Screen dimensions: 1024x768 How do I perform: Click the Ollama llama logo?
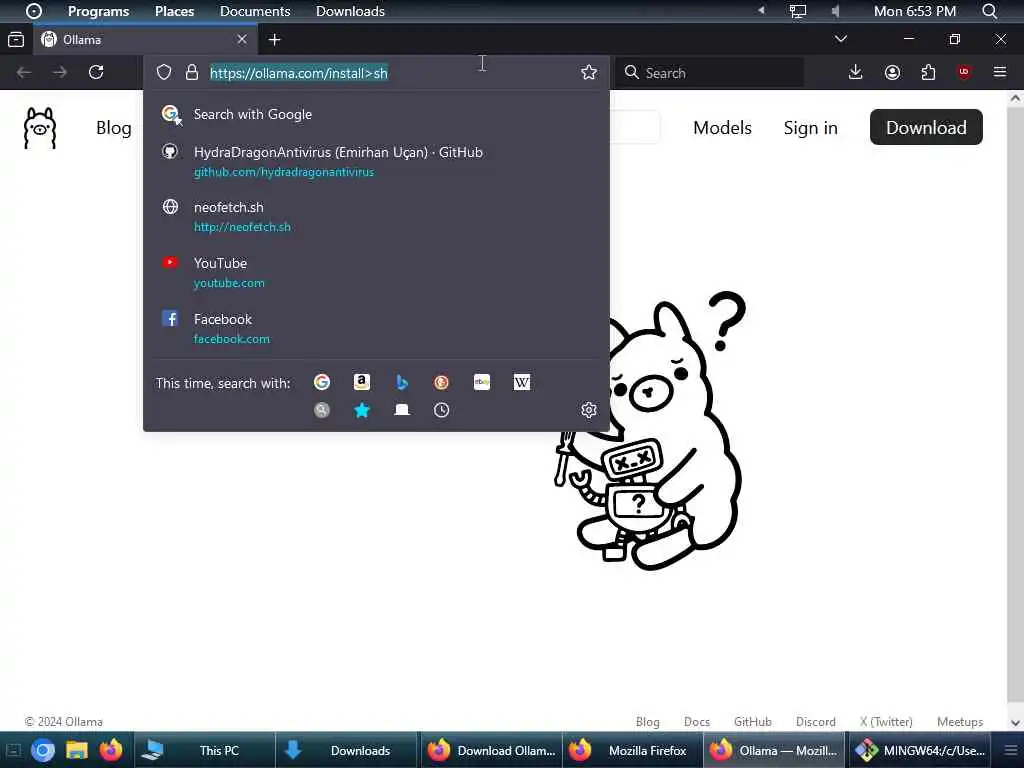click(40, 128)
